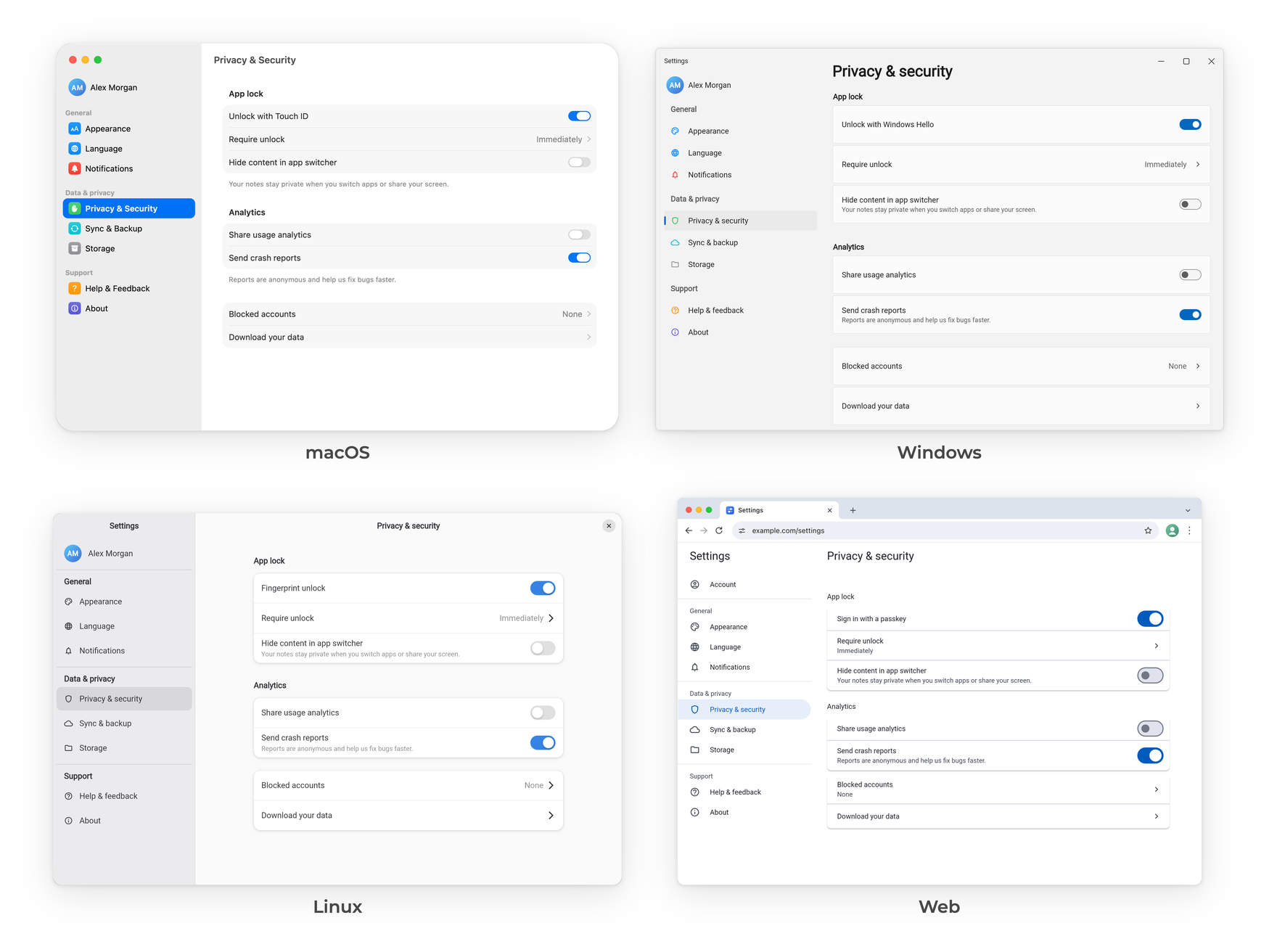
Task: Click Language globe icon in macOS sidebar
Action: pyautogui.click(x=75, y=149)
